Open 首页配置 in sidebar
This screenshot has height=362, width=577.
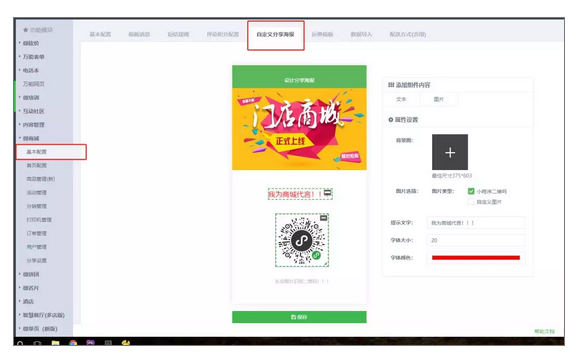pos(36,166)
